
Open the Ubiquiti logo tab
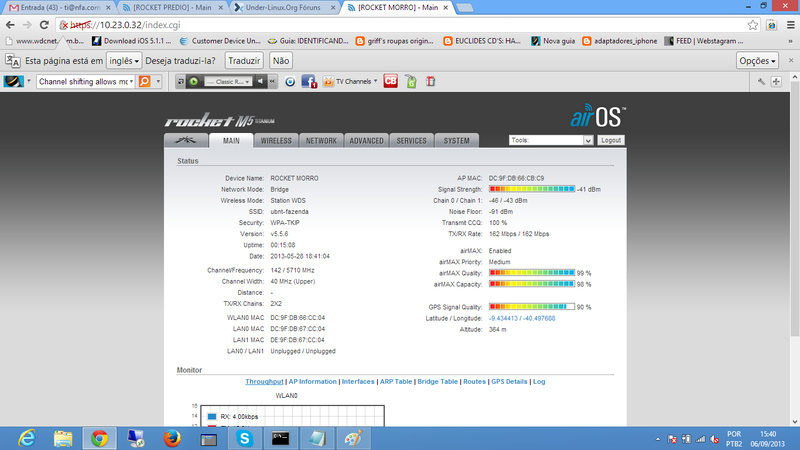click(186, 140)
